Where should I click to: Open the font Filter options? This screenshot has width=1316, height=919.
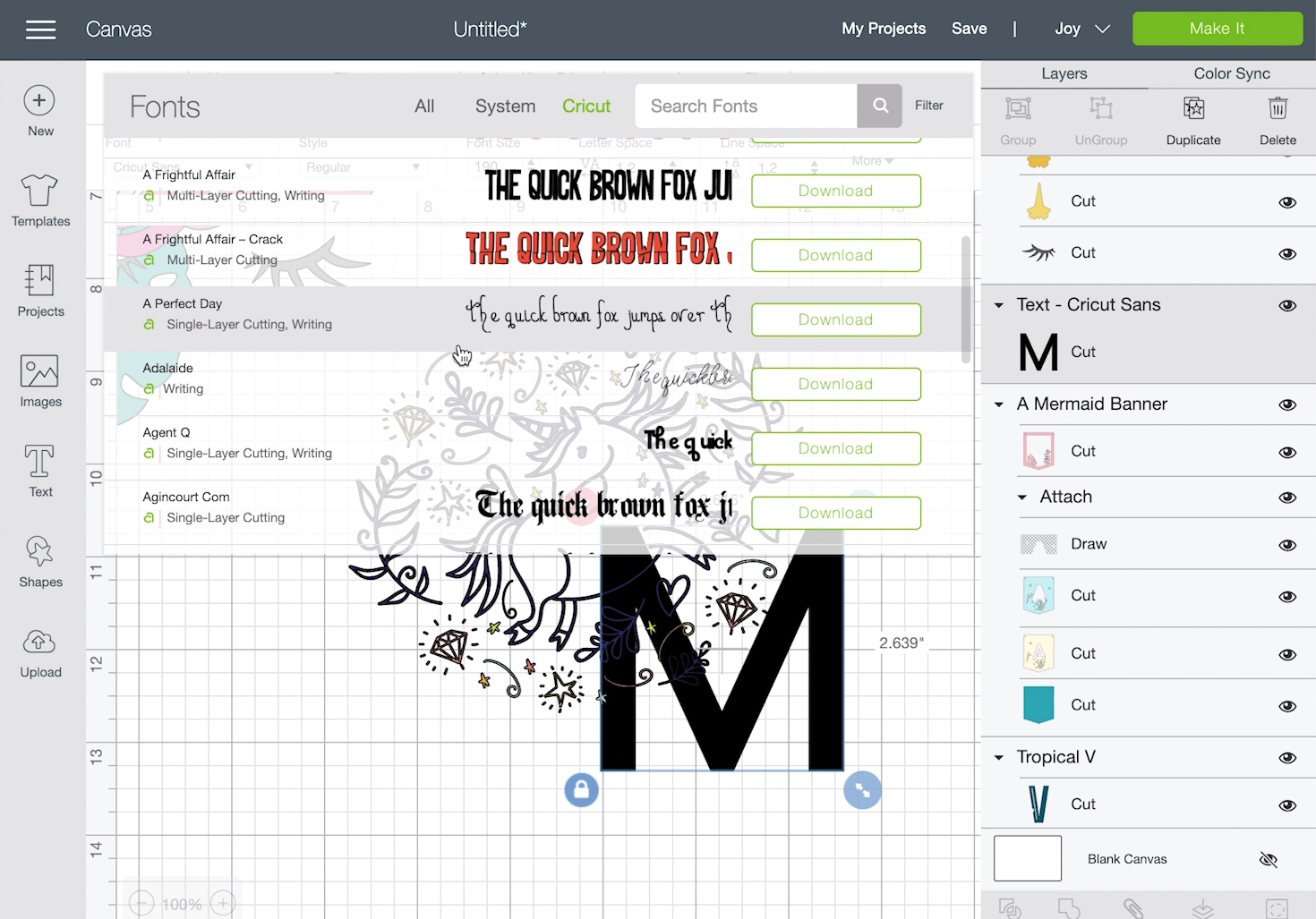pos(928,106)
